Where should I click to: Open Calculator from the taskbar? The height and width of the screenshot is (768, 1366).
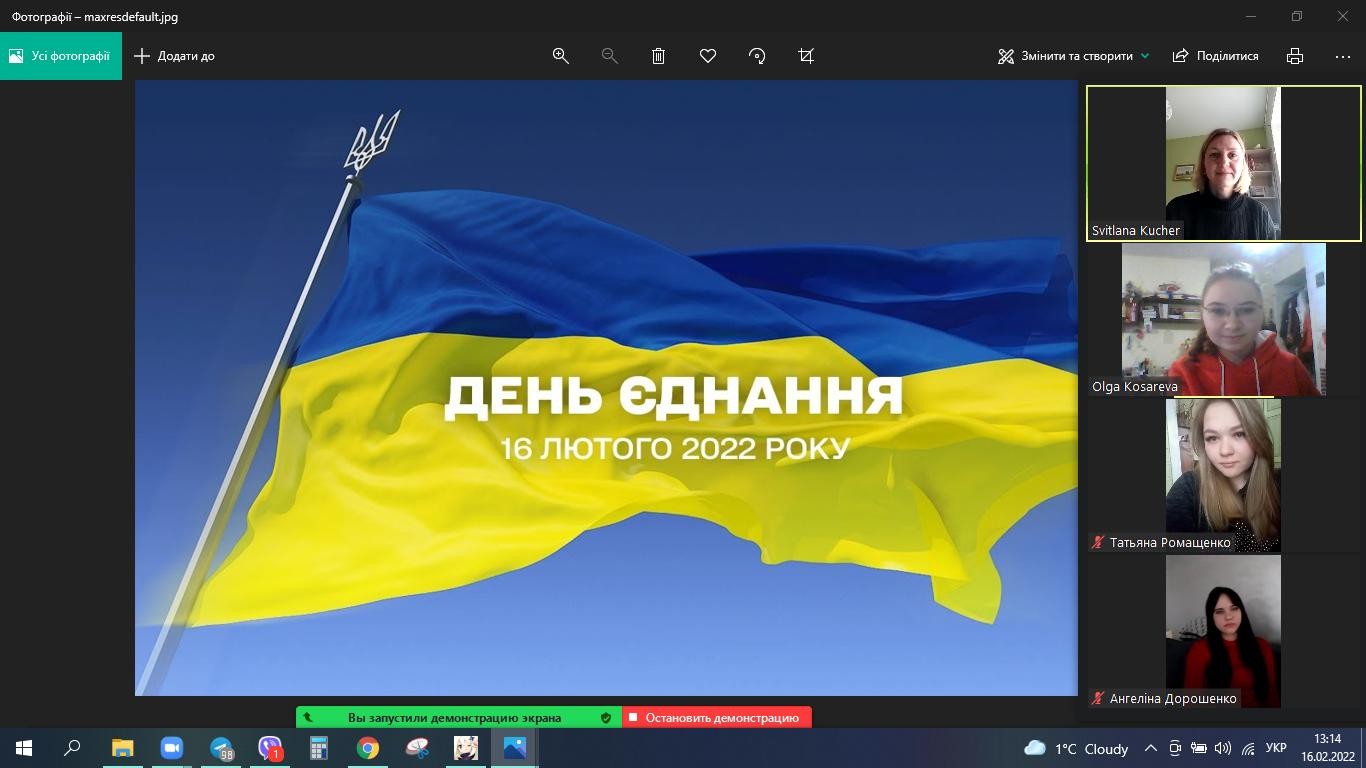pos(319,748)
